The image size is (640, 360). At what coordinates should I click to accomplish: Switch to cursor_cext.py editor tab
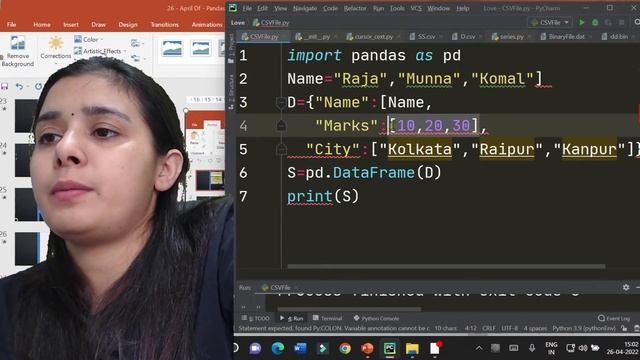[x=371, y=37]
